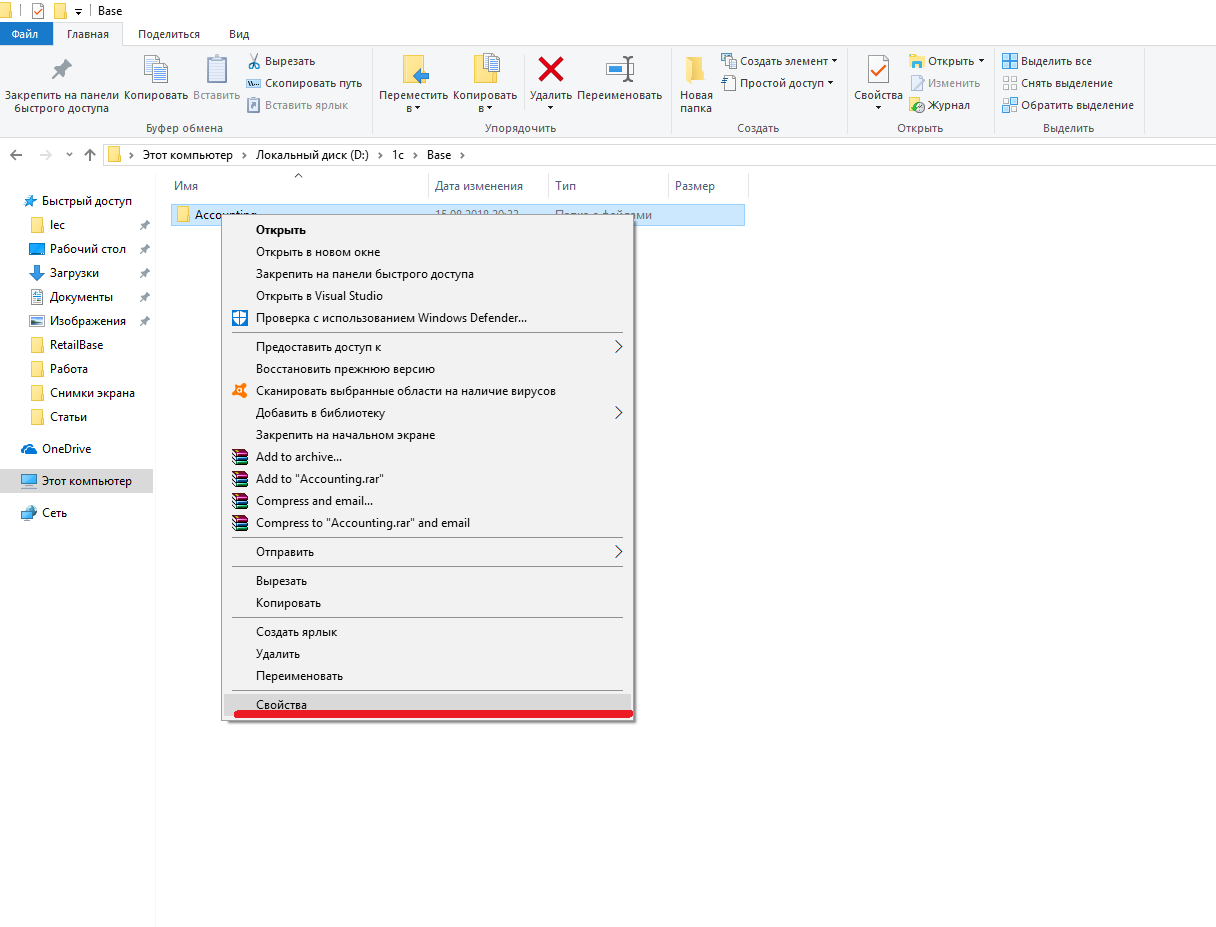Pin to quick access via Закрепить icon

click(62, 69)
